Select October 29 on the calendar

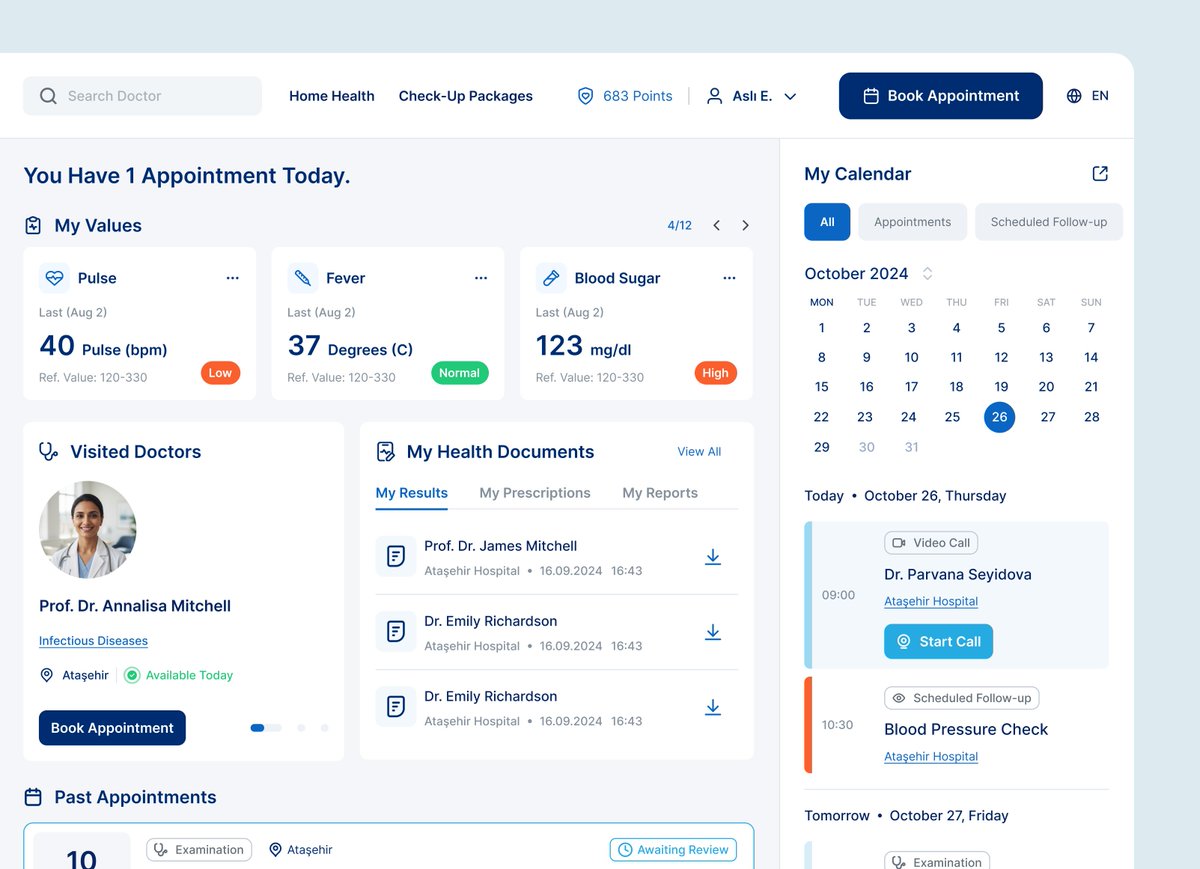pos(822,447)
